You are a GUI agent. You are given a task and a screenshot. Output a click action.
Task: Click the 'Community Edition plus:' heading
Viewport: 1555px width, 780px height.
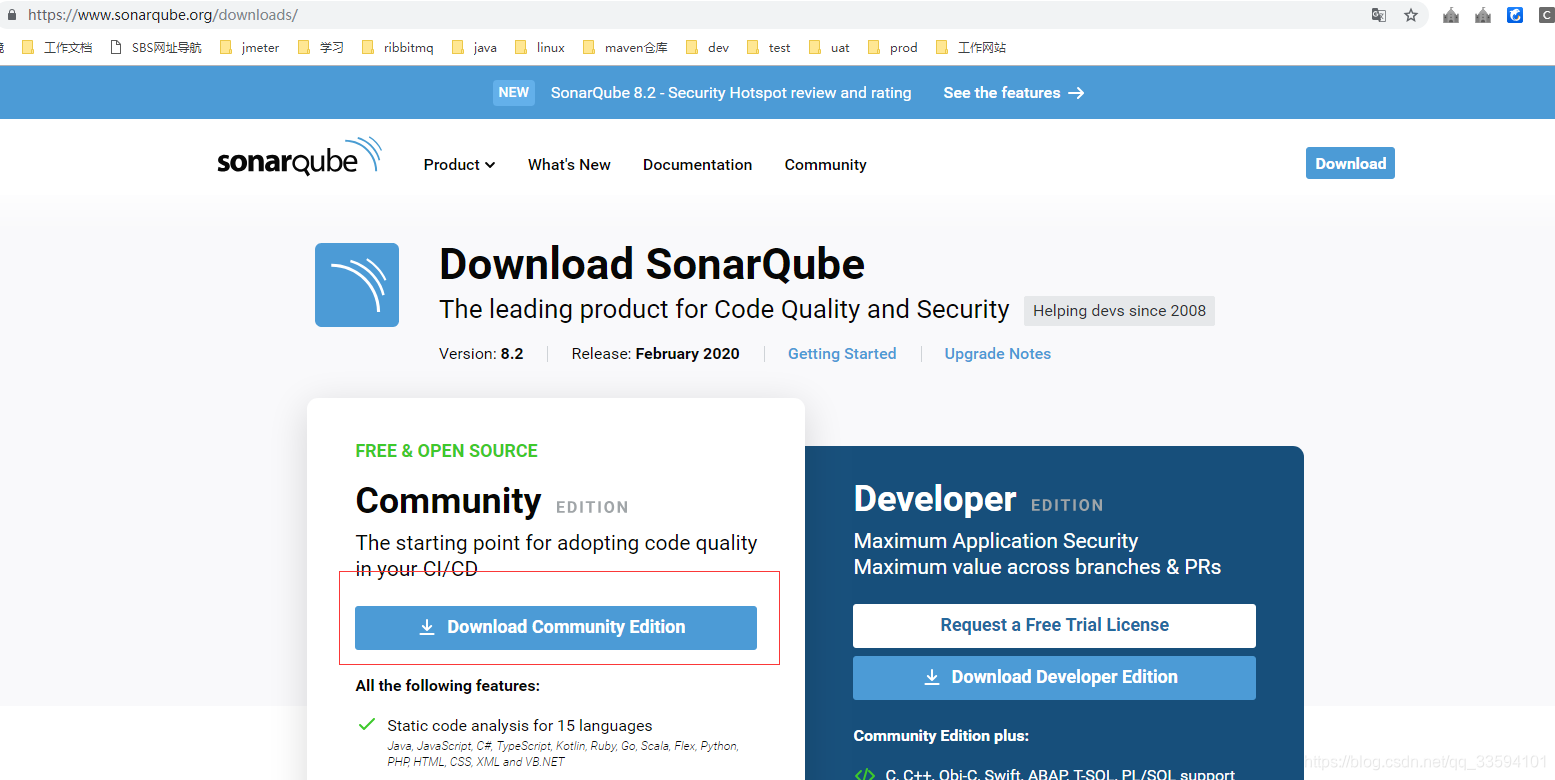point(941,736)
